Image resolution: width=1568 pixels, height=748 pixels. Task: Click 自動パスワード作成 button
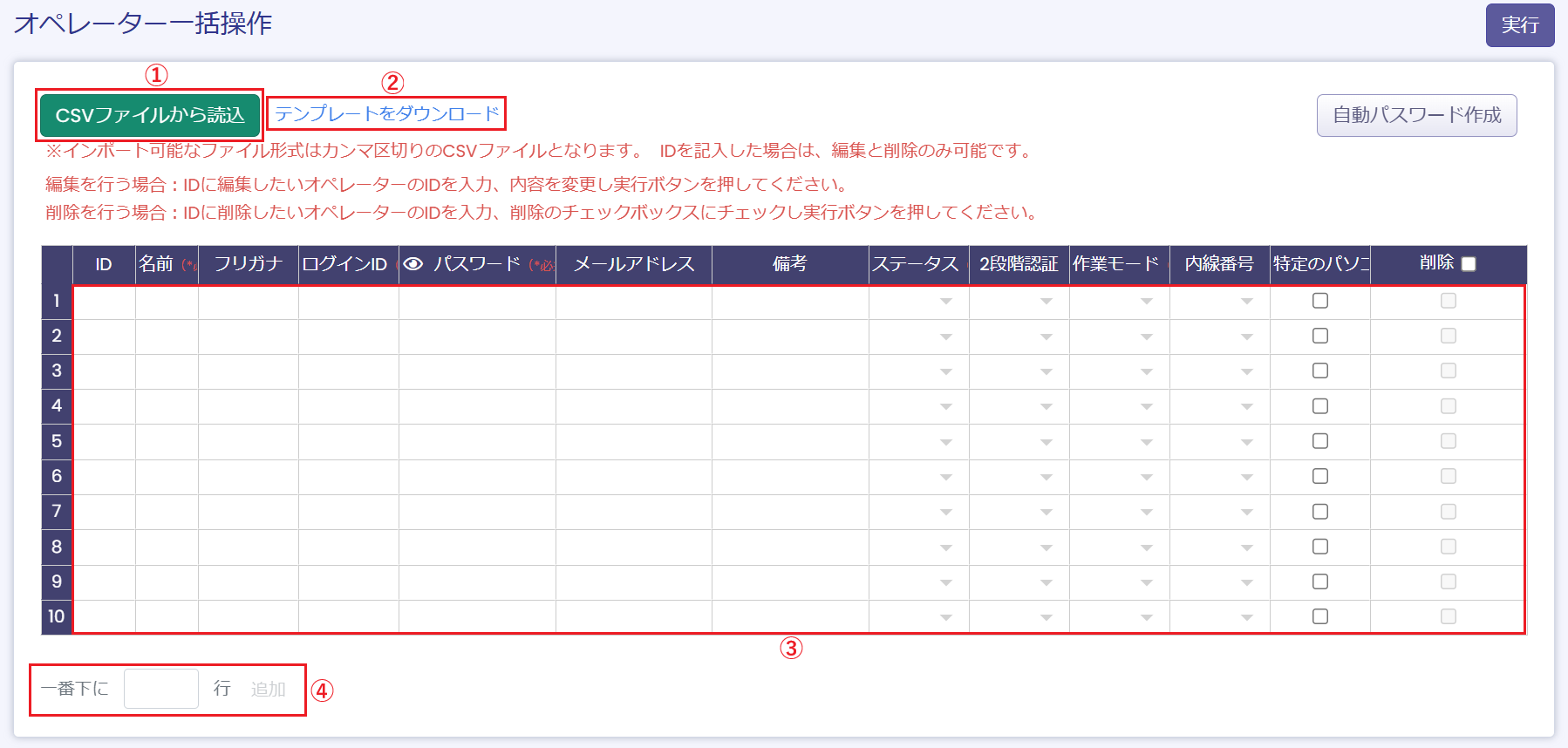(1416, 115)
